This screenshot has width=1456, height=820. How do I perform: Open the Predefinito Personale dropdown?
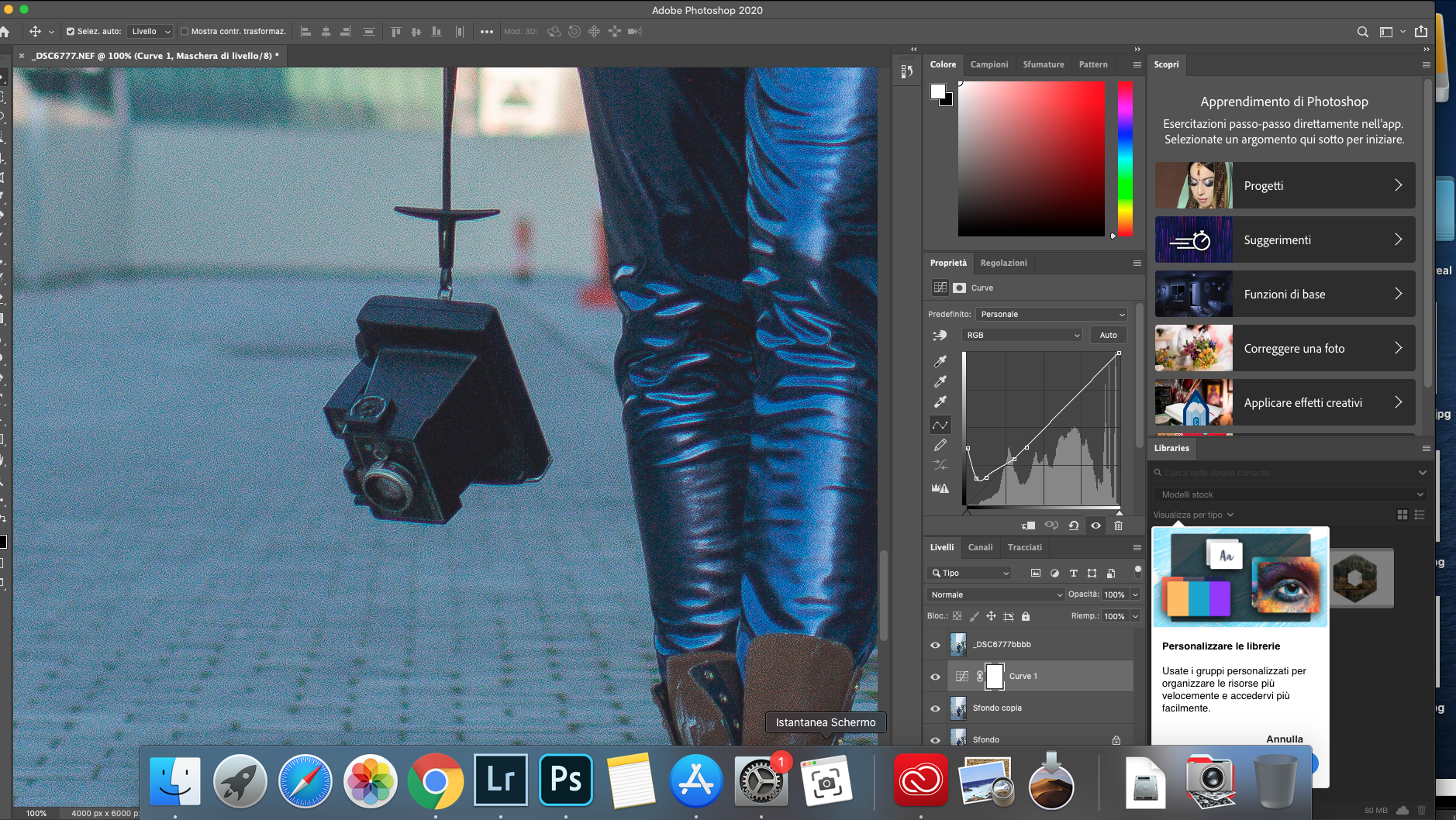point(1051,315)
